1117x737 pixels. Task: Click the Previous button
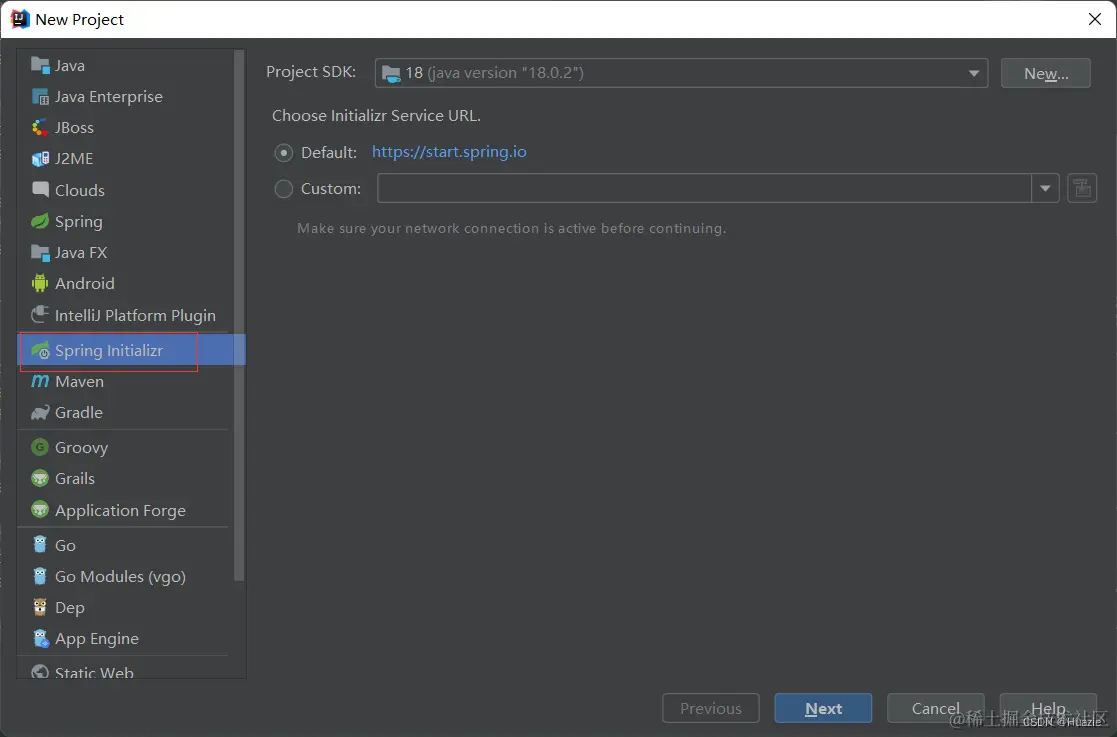point(710,709)
